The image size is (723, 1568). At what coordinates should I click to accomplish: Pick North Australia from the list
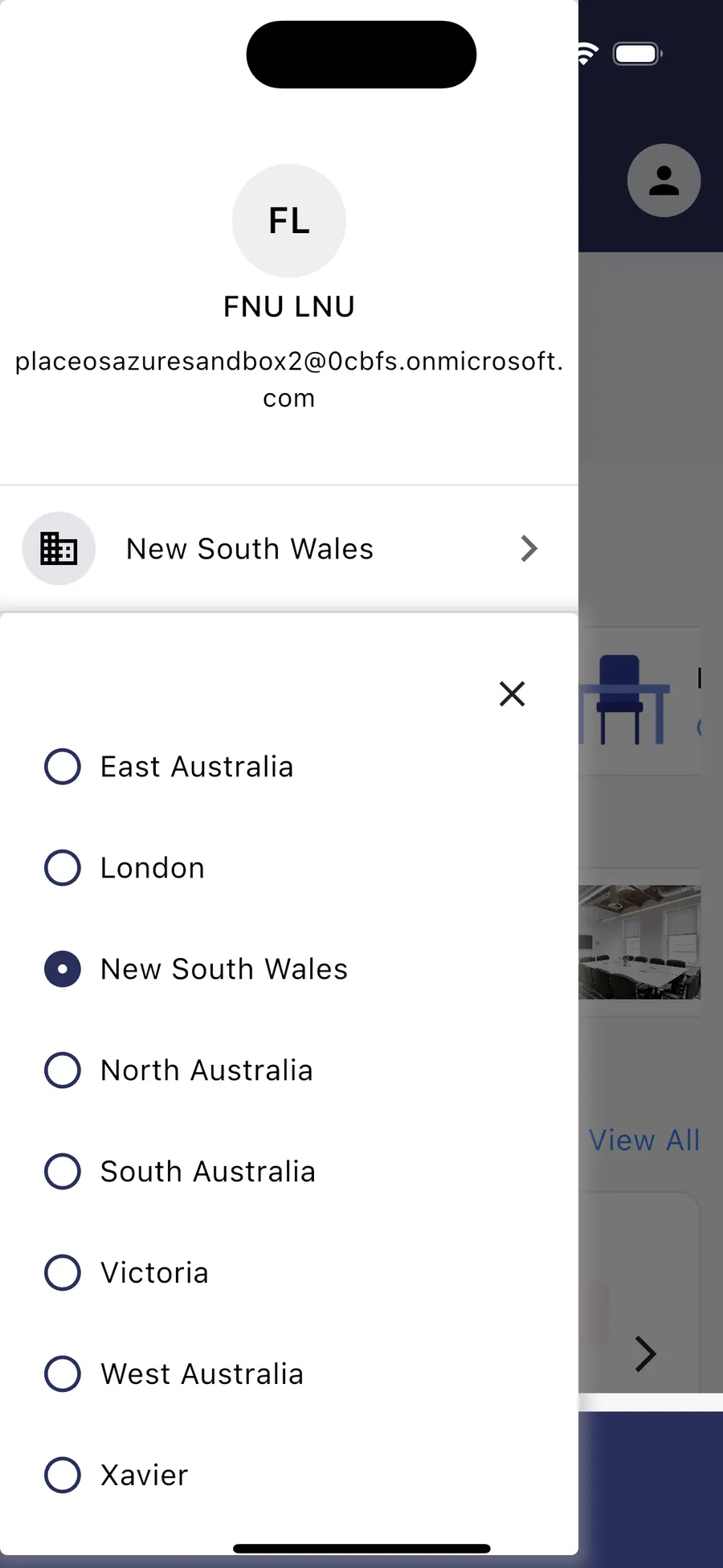(63, 1071)
